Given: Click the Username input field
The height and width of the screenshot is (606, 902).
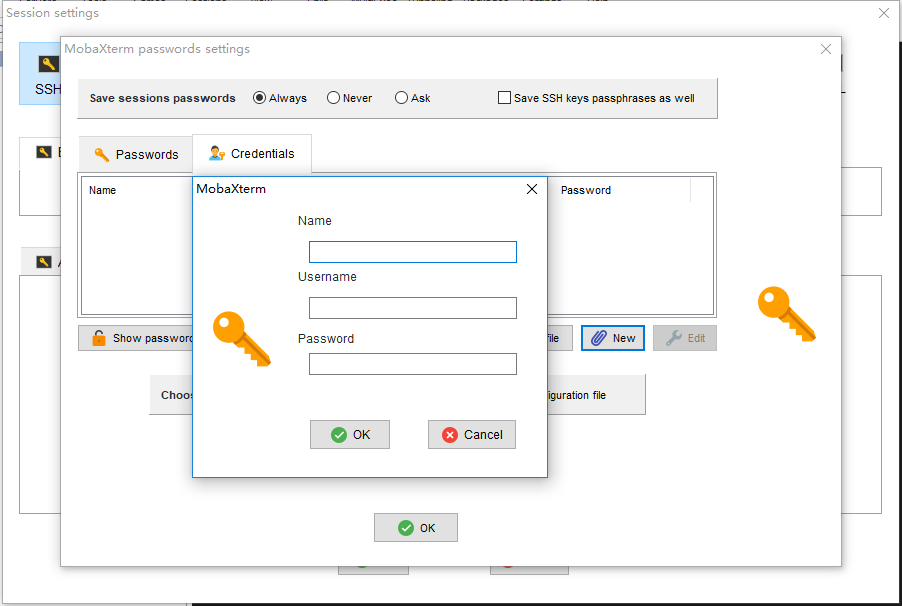Looking at the screenshot, I should pyautogui.click(x=412, y=308).
